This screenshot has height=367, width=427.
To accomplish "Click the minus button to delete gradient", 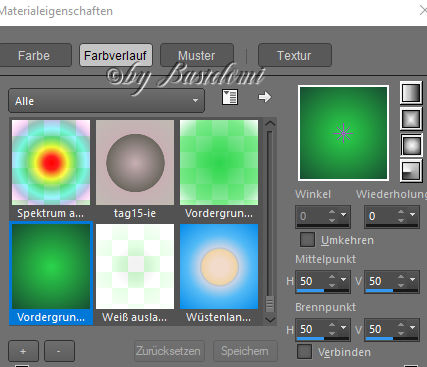I will (x=59, y=351).
